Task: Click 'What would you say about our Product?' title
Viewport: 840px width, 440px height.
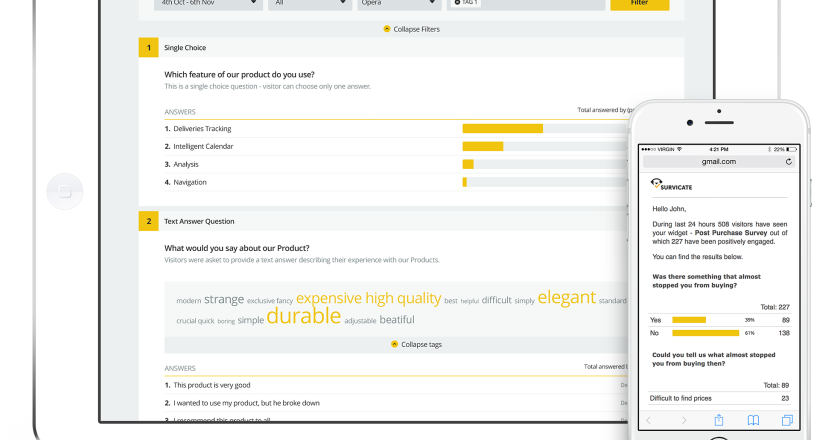Action: [237, 248]
